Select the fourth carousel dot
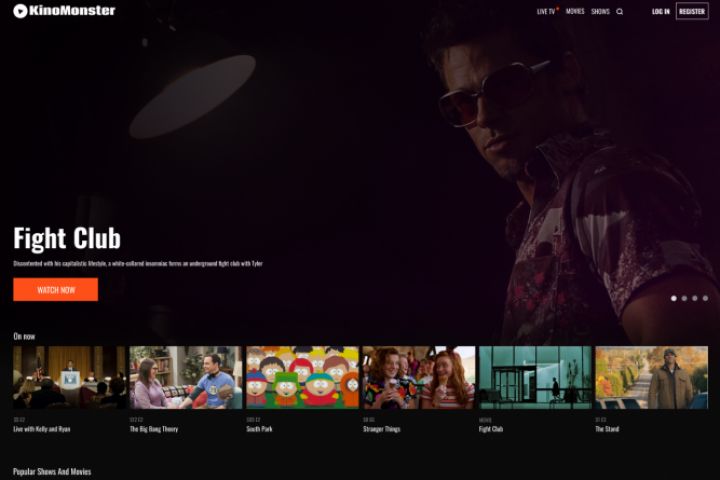Screen dimensions: 720x480 705,299
